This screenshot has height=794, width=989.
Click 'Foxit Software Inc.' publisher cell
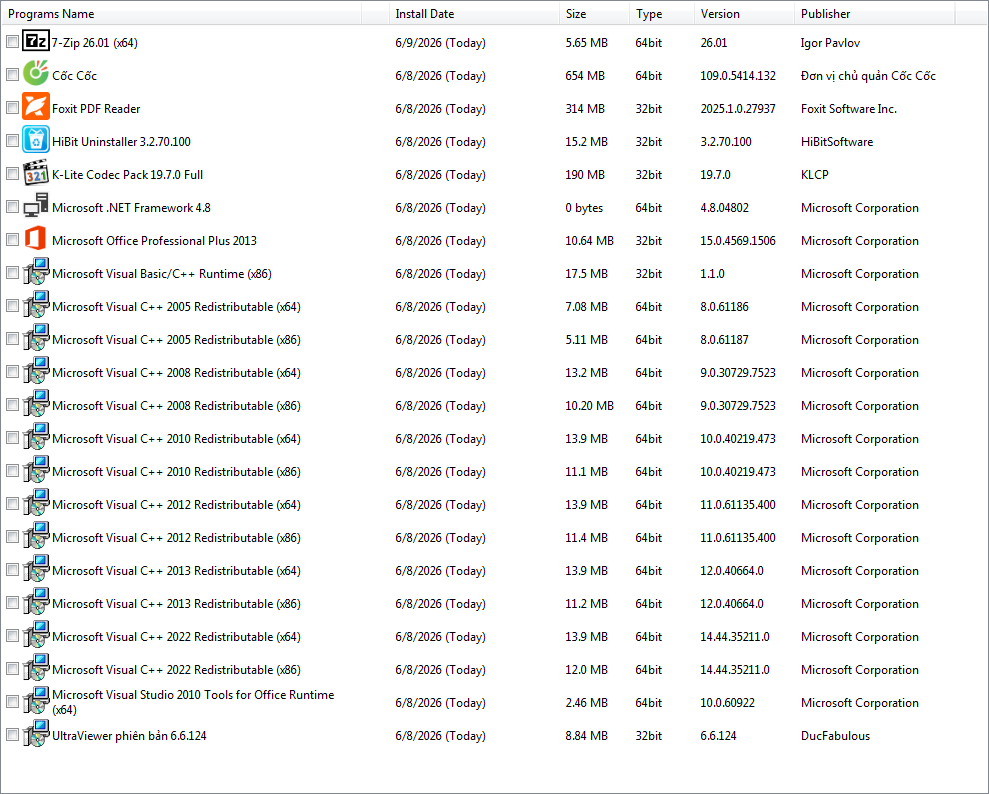pos(848,108)
